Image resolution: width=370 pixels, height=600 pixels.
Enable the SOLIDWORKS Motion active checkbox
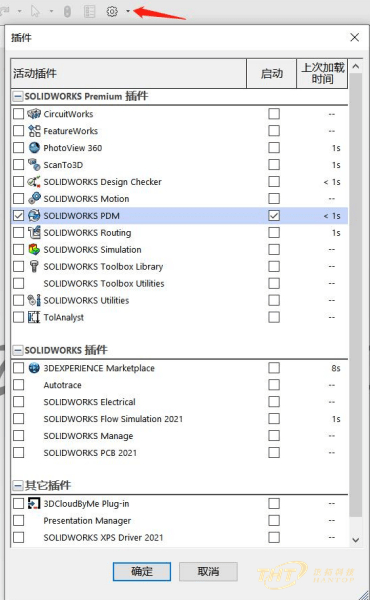click(18, 199)
